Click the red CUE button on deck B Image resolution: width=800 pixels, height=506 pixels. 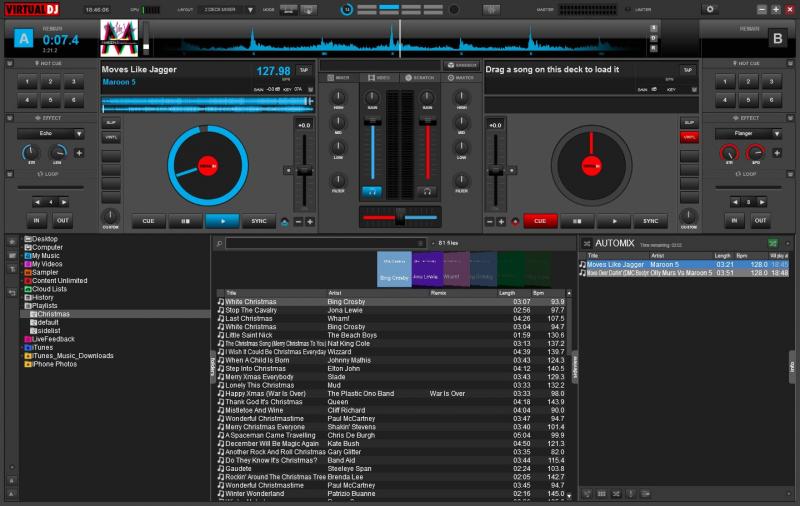(540, 221)
